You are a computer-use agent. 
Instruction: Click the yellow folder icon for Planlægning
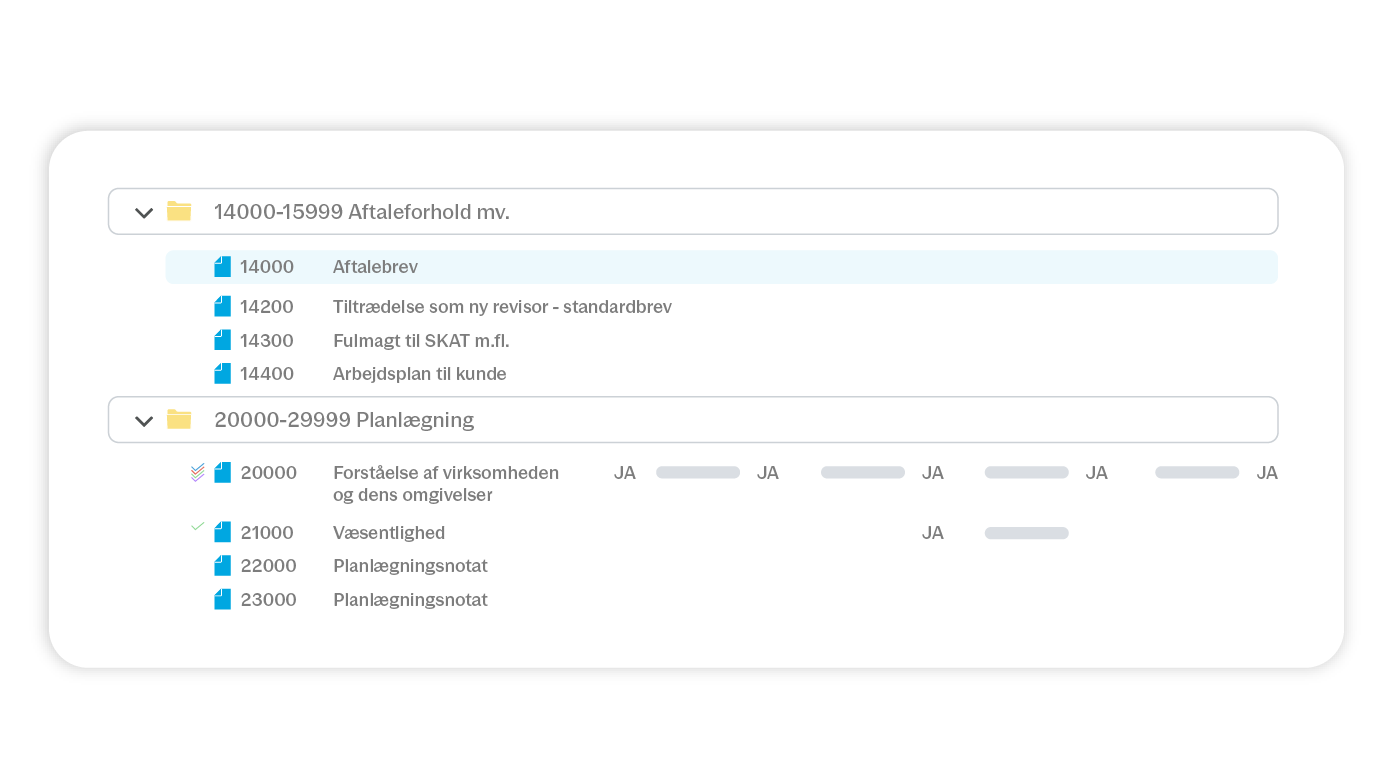coord(179,419)
